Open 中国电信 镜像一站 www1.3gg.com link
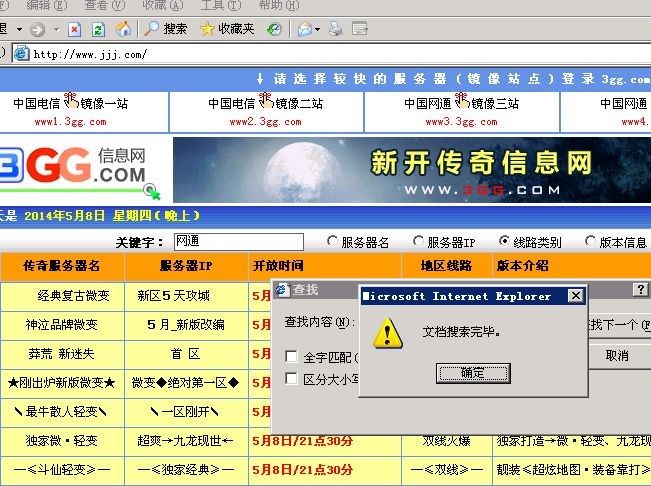The width and height of the screenshot is (651, 486). pyautogui.click(x=71, y=111)
